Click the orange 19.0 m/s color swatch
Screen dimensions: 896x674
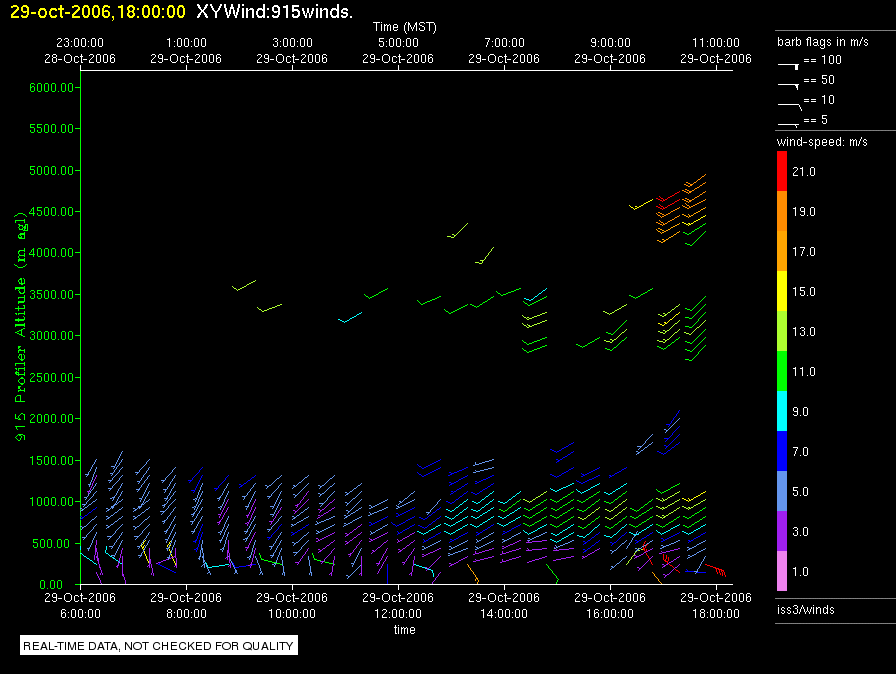pyautogui.click(x=782, y=211)
